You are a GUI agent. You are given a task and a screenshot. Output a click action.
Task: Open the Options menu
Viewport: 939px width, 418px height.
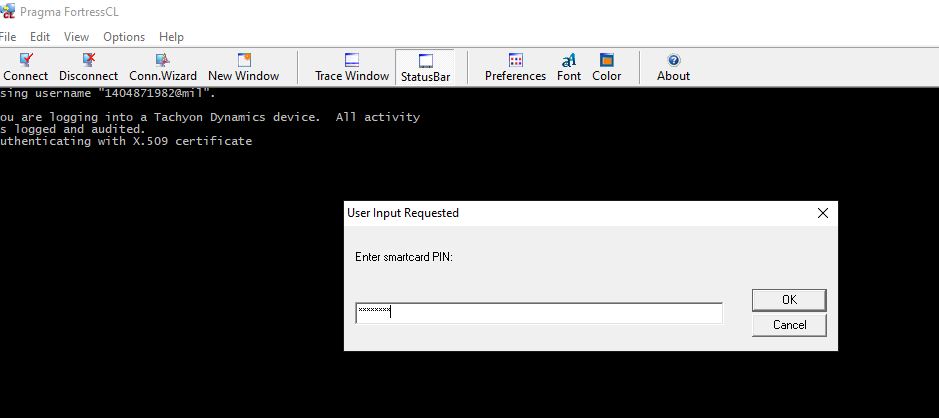point(124,37)
